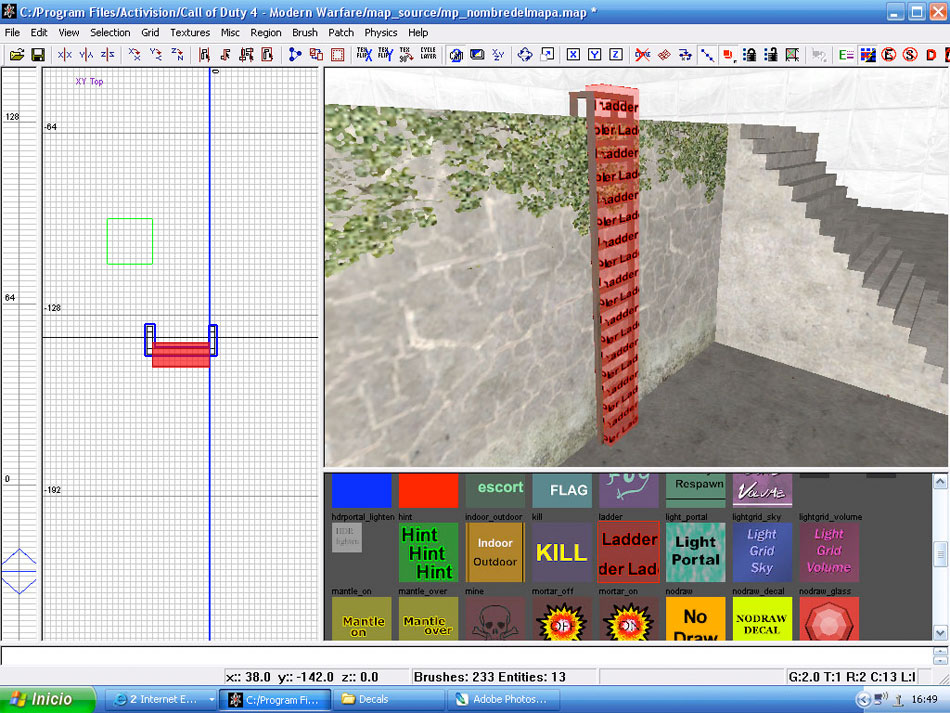950x713 pixels.
Task: Click the red D icon in toolbar
Action: tap(930, 54)
